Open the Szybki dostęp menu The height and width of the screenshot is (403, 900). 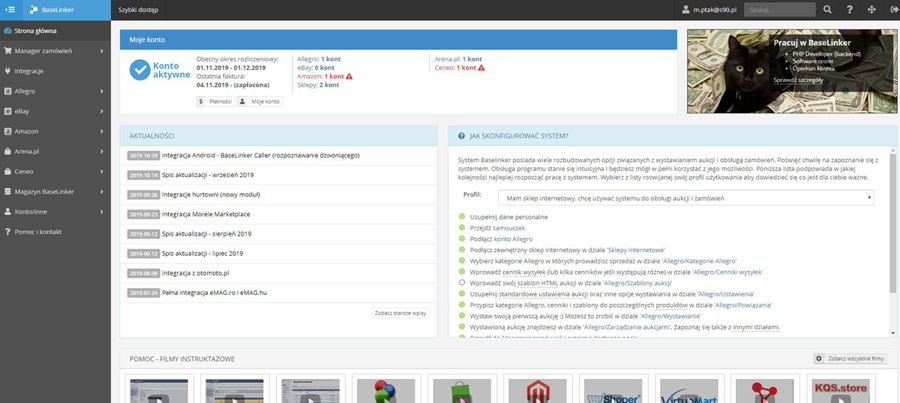[x=138, y=10]
